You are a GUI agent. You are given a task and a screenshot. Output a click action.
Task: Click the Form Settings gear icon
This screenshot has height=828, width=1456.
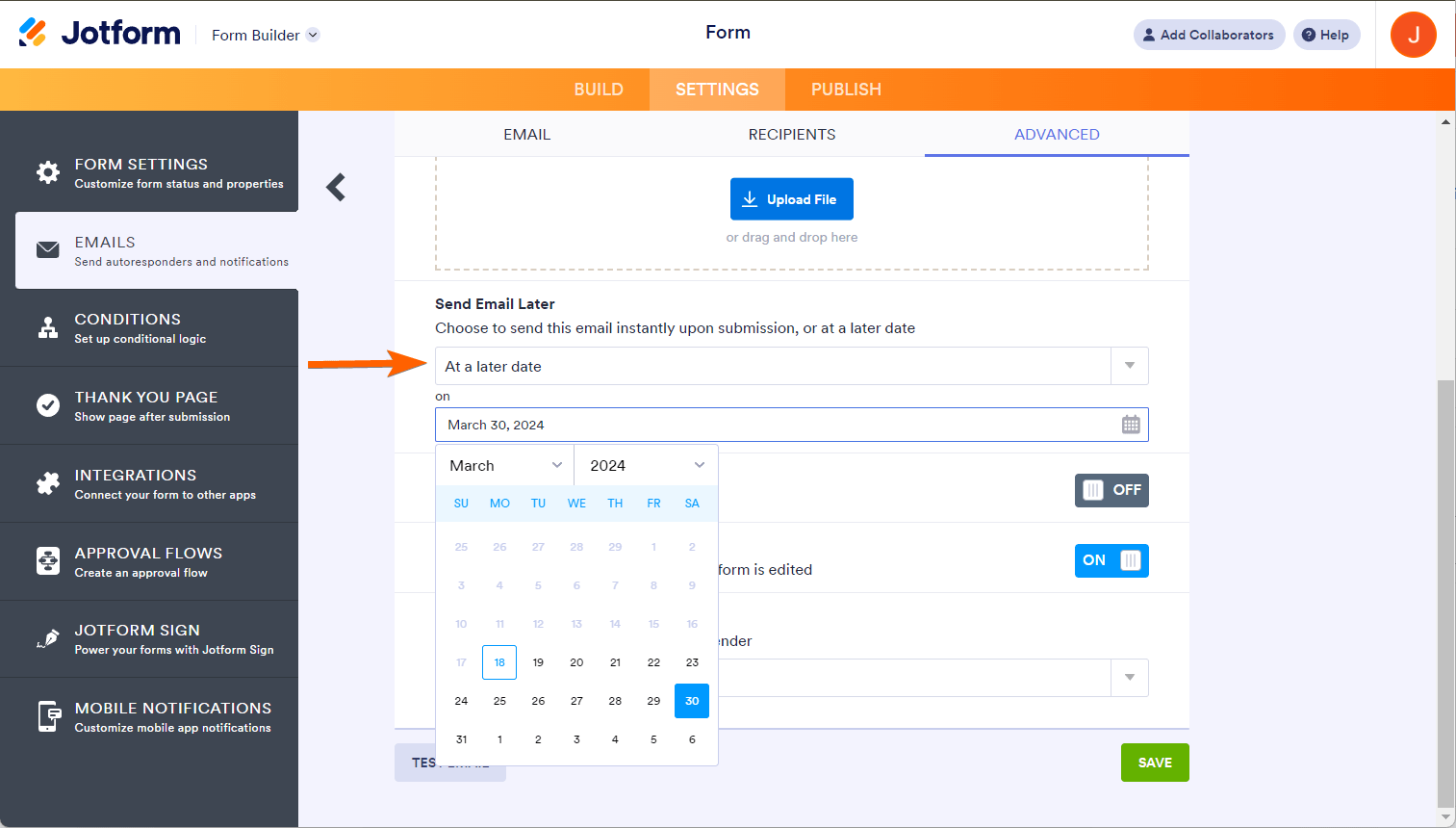tap(48, 172)
